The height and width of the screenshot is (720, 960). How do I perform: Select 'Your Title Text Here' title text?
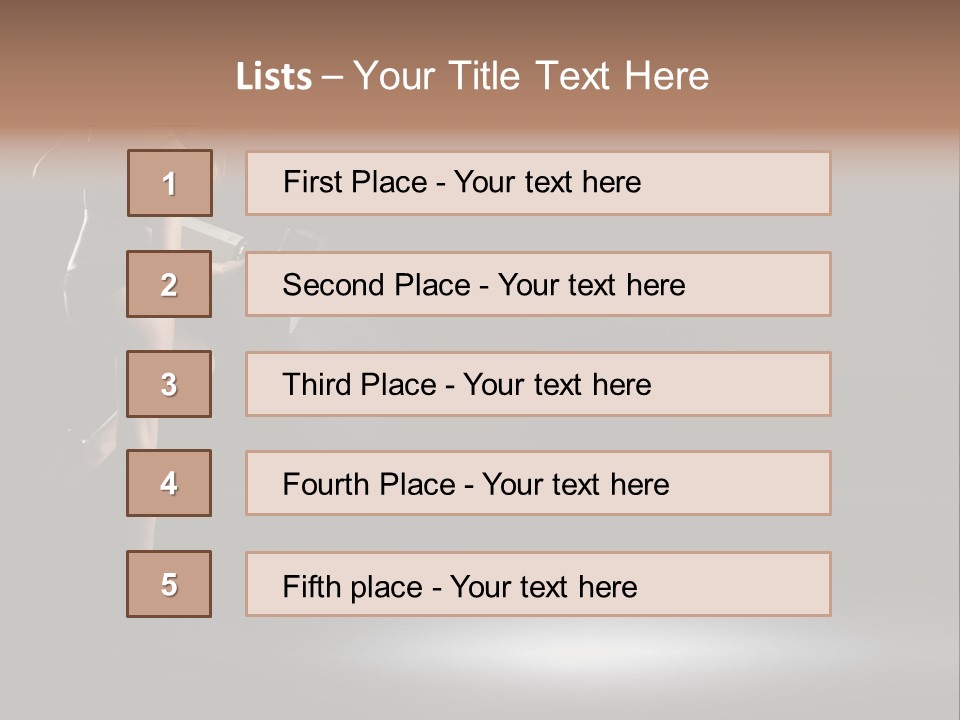(x=531, y=76)
